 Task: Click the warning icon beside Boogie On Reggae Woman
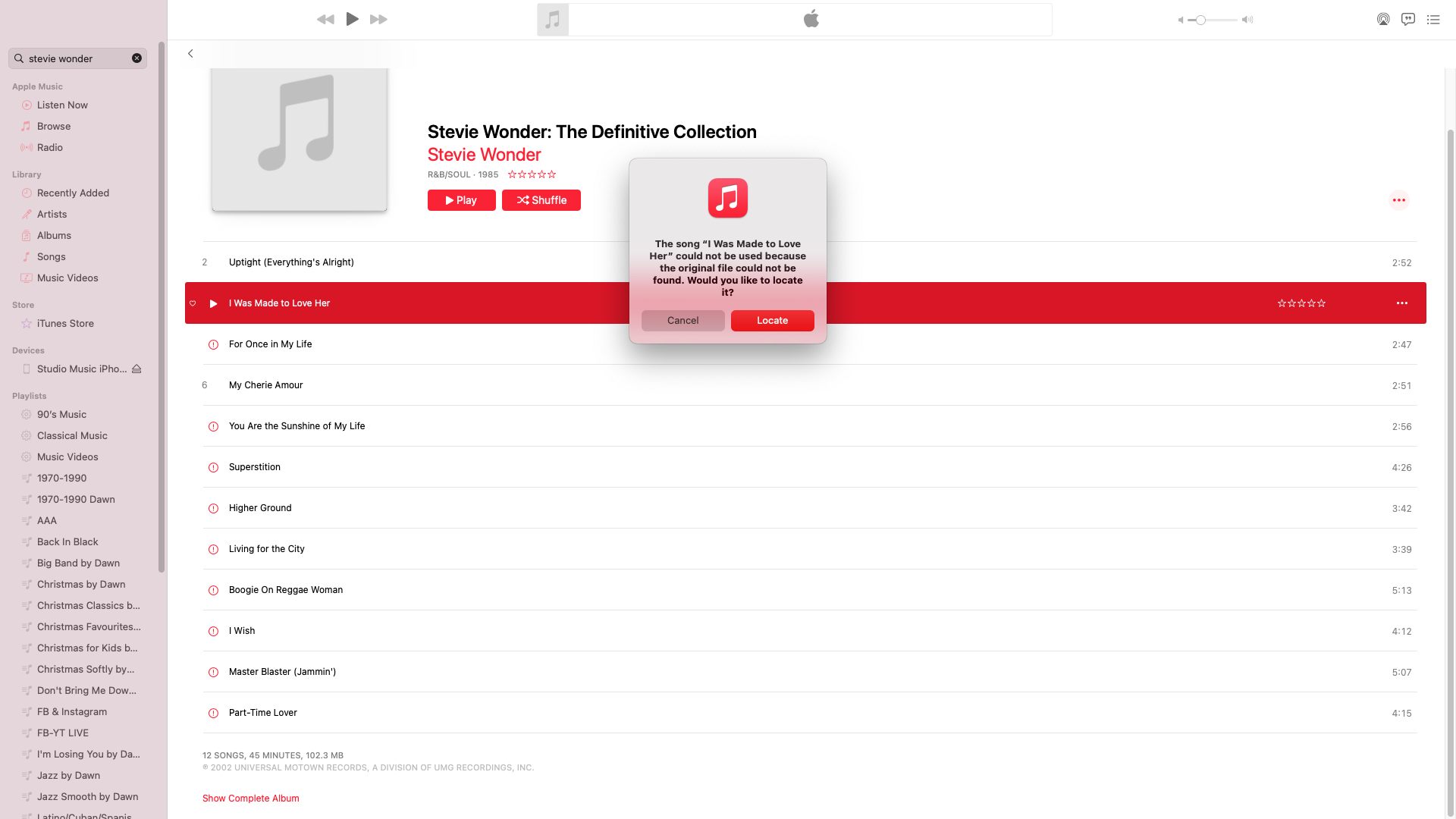[213, 591]
